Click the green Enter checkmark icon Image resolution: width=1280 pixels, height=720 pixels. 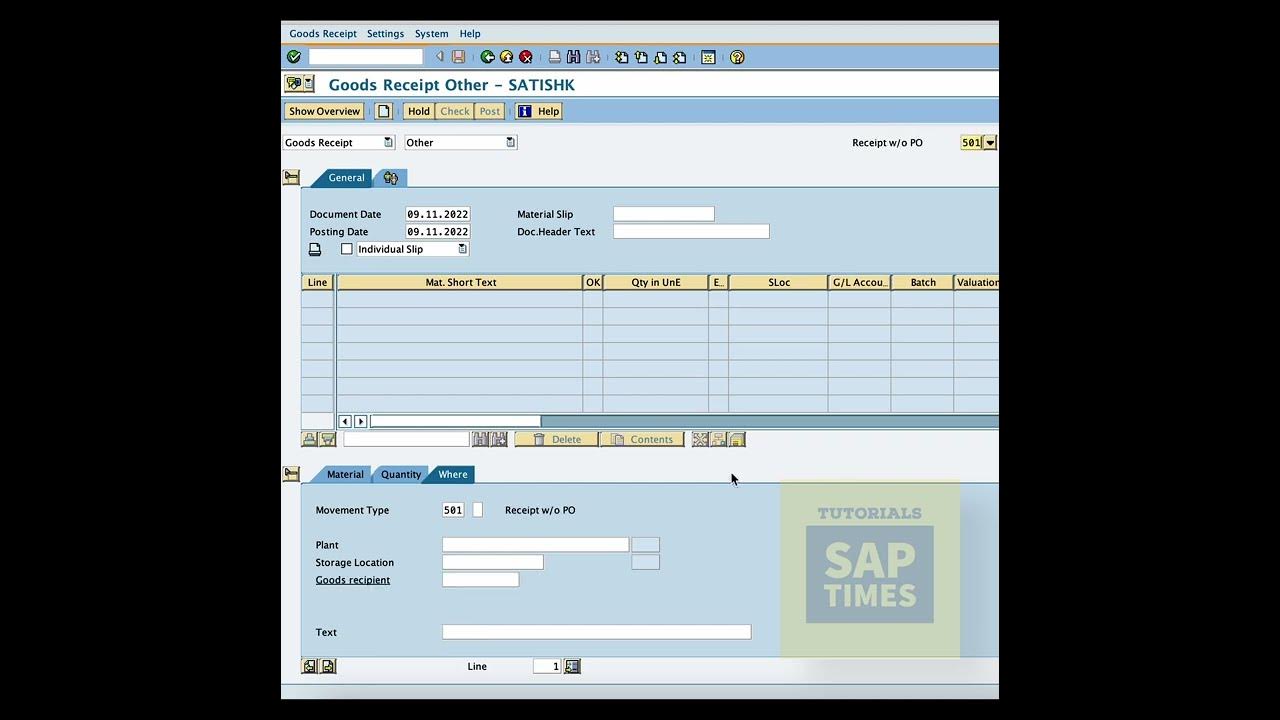point(293,57)
